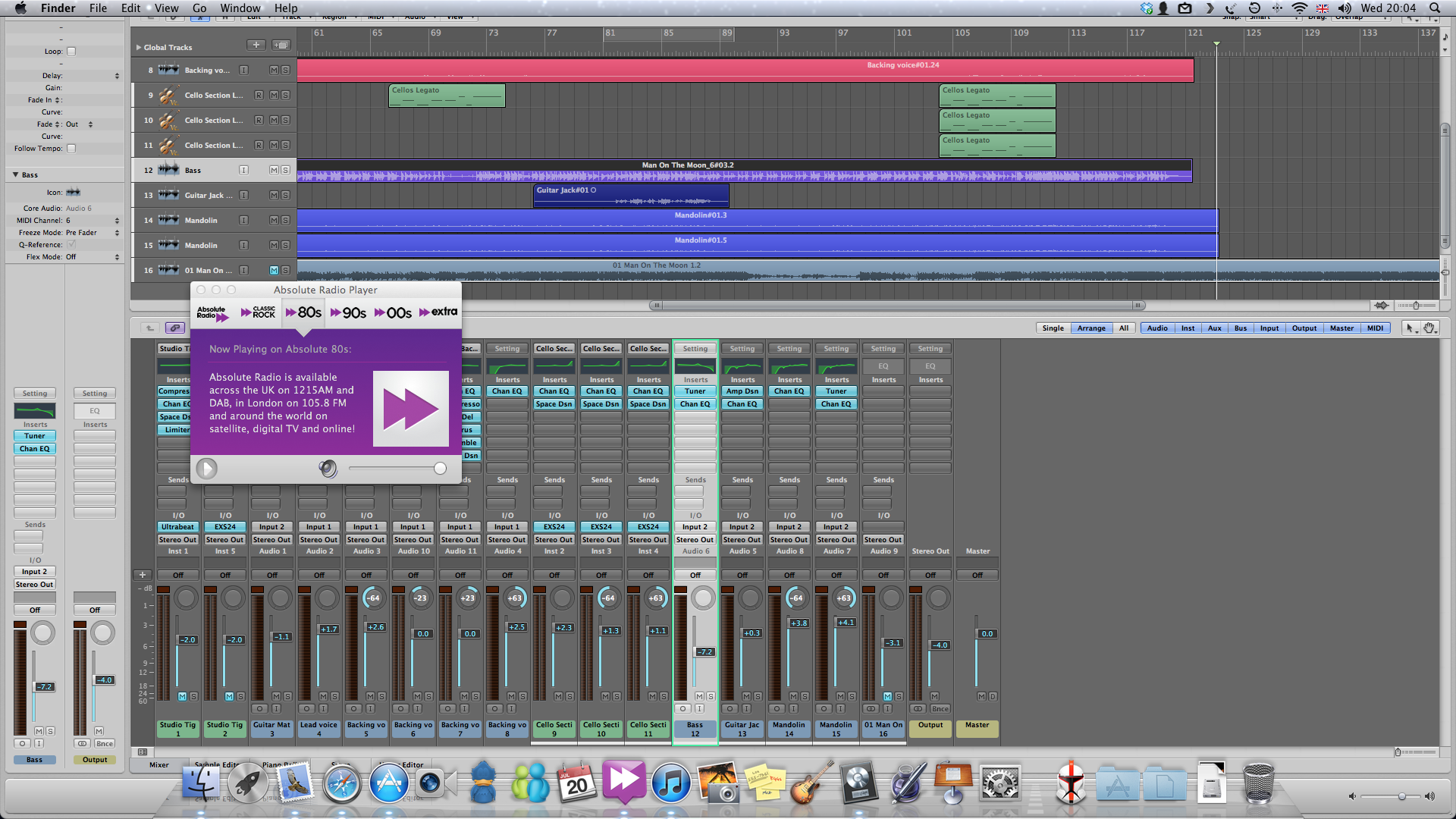Solo the Mandolin track 14 in arrange
1456x819 pixels.
(285, 221)
